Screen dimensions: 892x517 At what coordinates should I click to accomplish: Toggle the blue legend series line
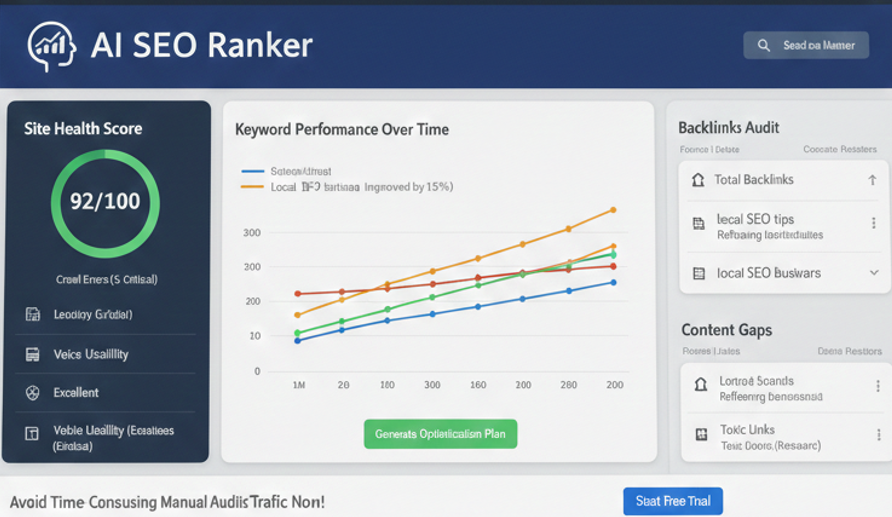tap(252, 172)
